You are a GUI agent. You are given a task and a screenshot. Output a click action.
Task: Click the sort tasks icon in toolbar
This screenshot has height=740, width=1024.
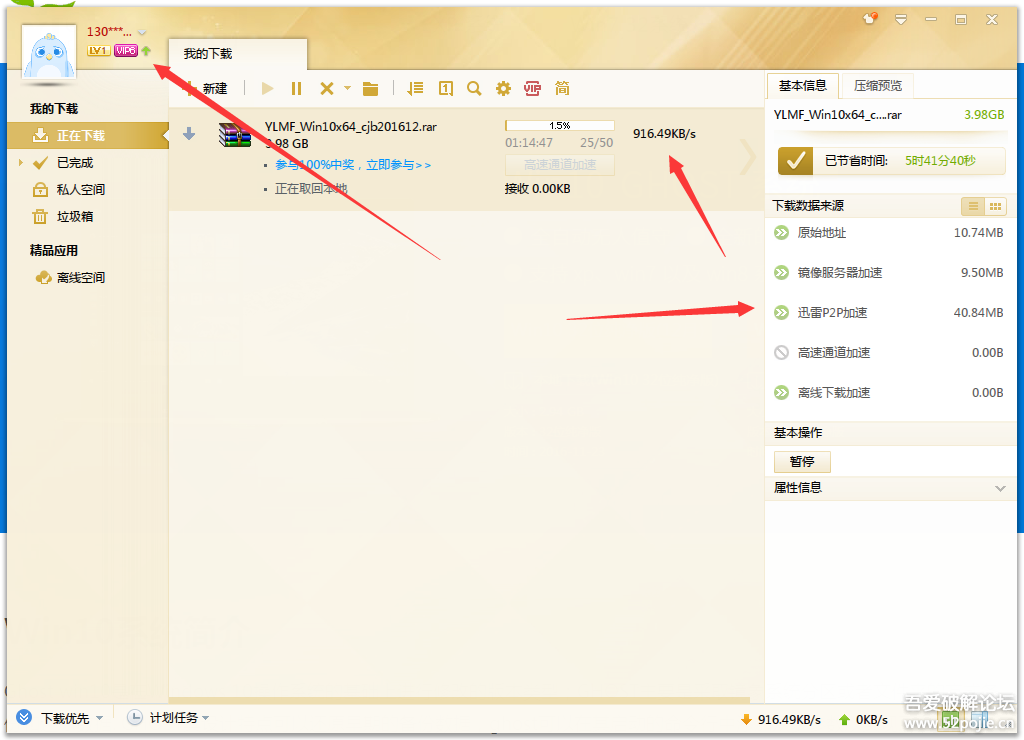click(x=416, y=88)
